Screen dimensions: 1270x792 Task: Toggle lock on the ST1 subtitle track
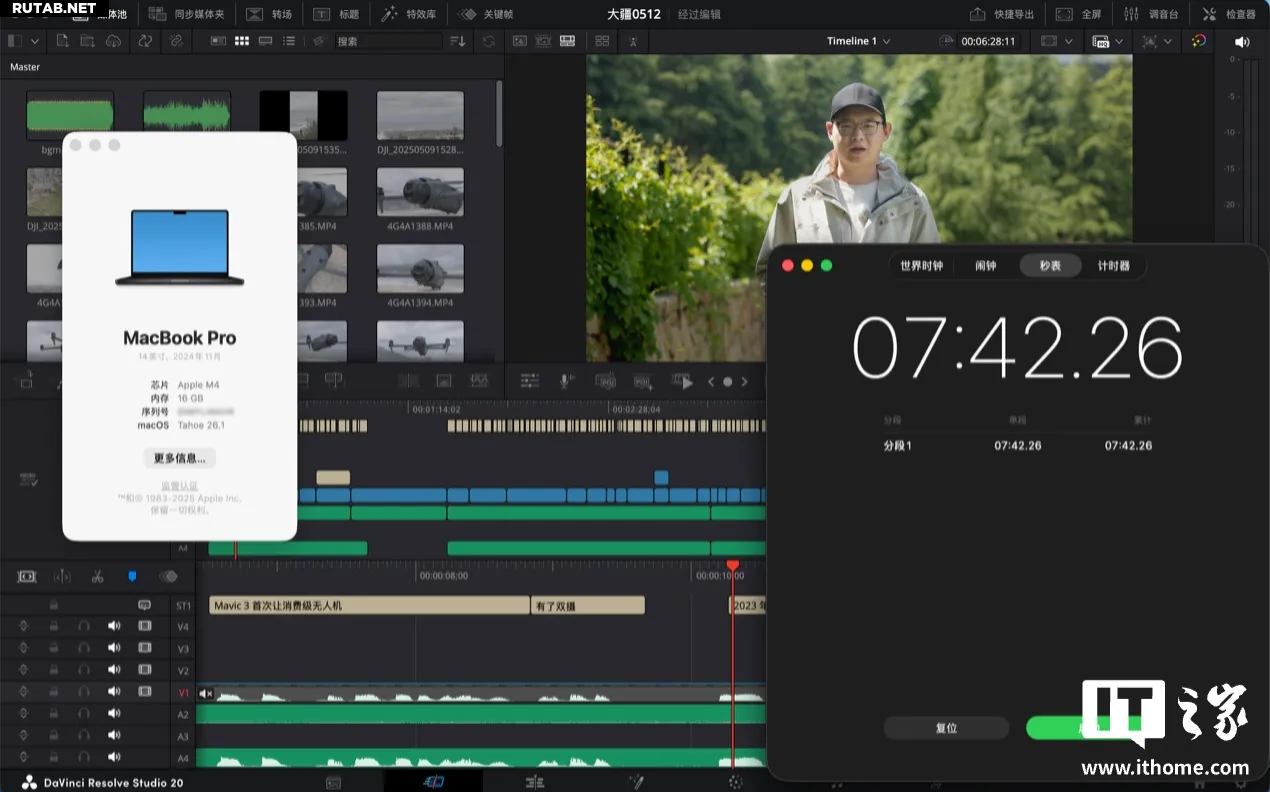click(54, 605)
